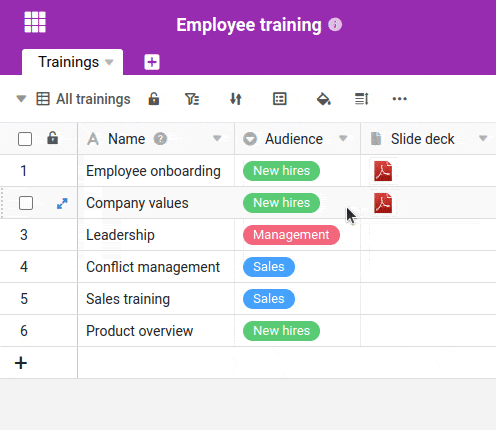Open more view options ellipsis
496x430 pixels.
click(x=399, y=99)
